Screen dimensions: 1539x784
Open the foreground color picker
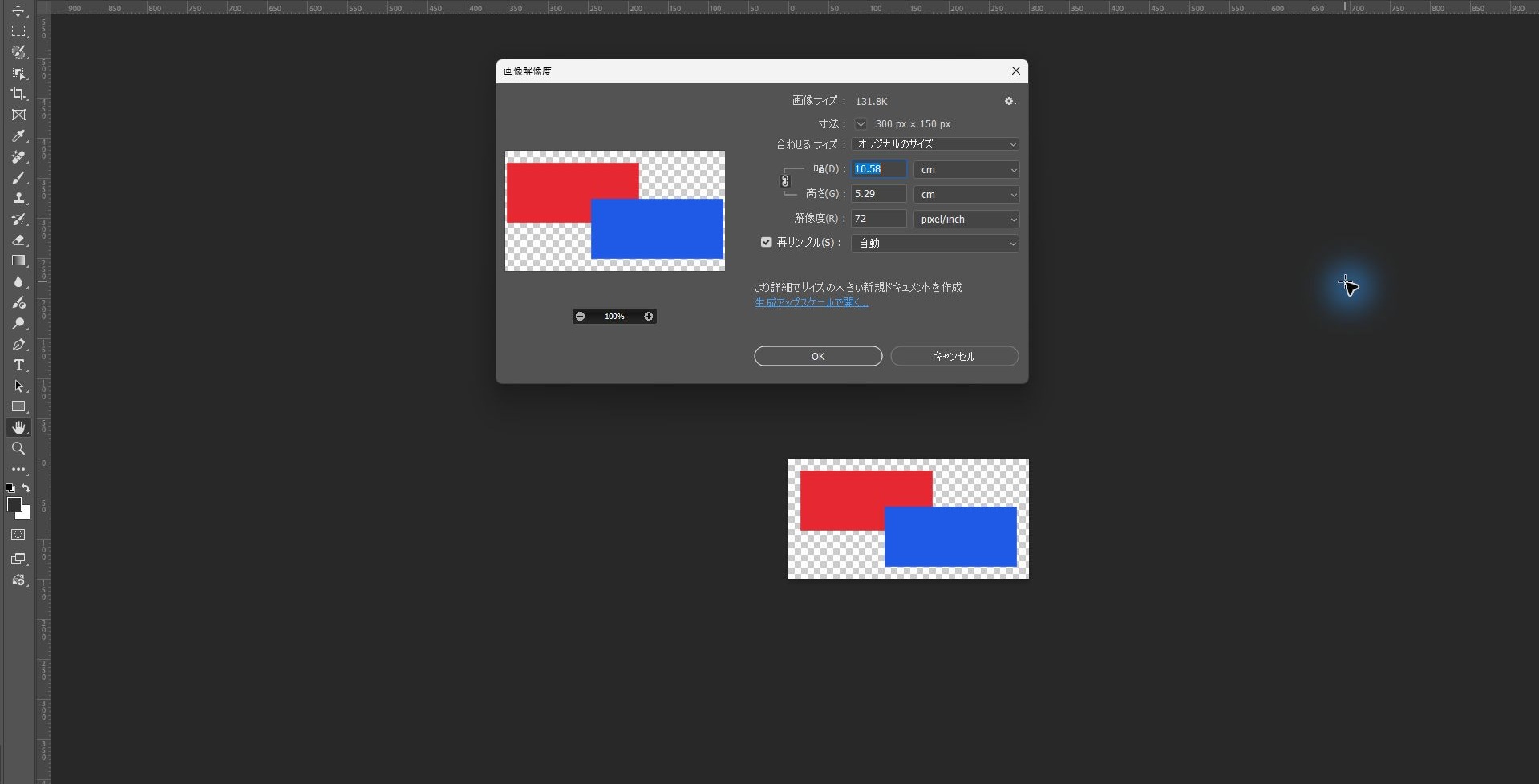[13, 503]
